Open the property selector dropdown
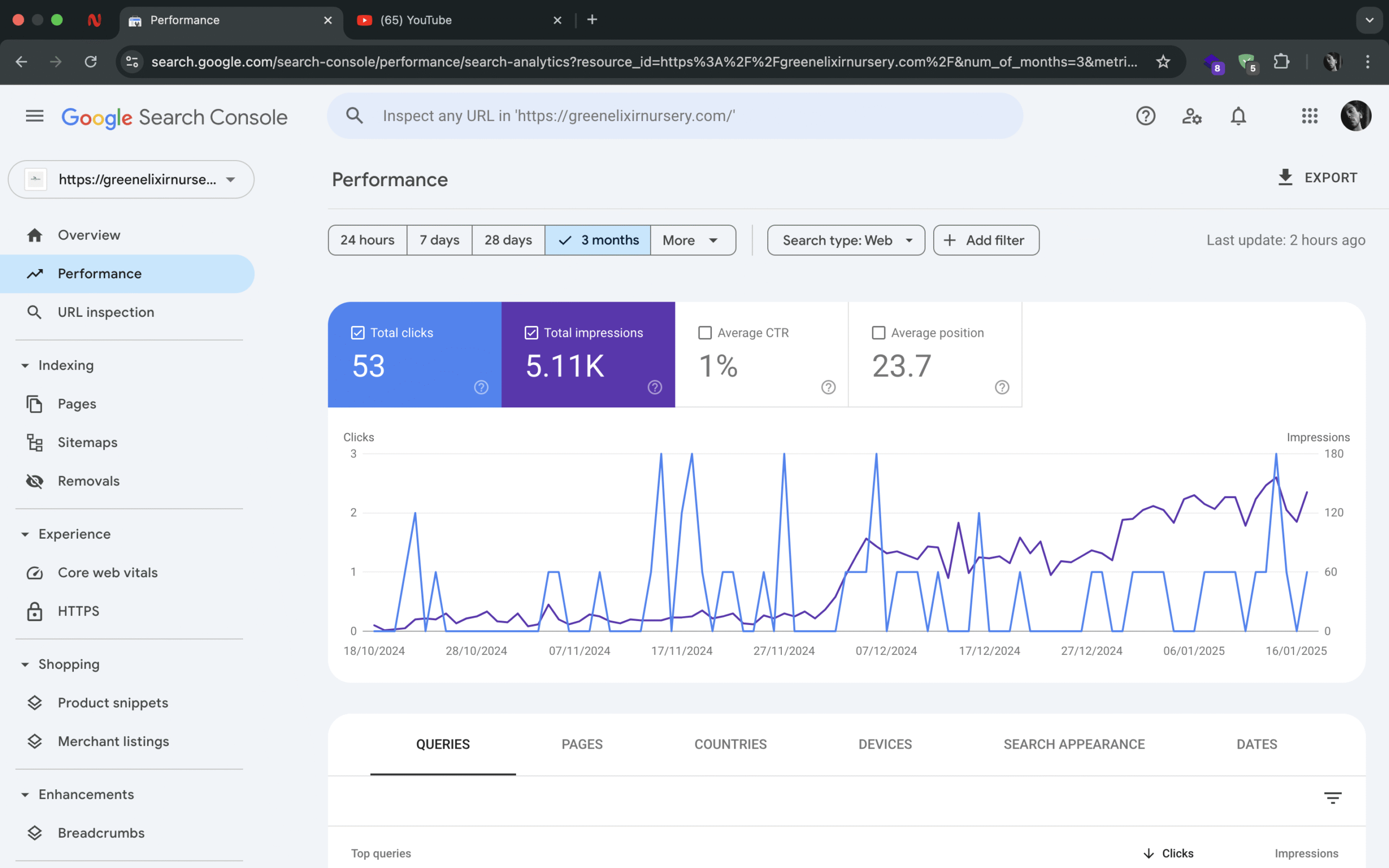Image resolution: width=1389 pixels, height=868 pixels. [x=131, y=180]
